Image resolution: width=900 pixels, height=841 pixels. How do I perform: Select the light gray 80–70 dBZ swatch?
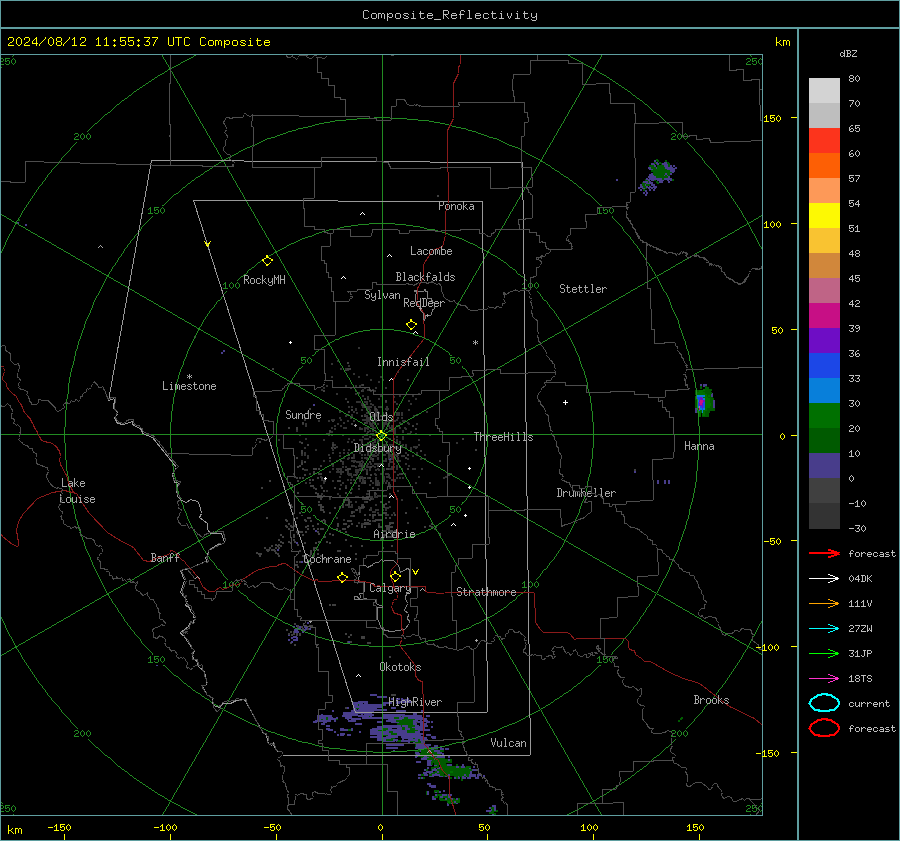[x=824, y=91]
